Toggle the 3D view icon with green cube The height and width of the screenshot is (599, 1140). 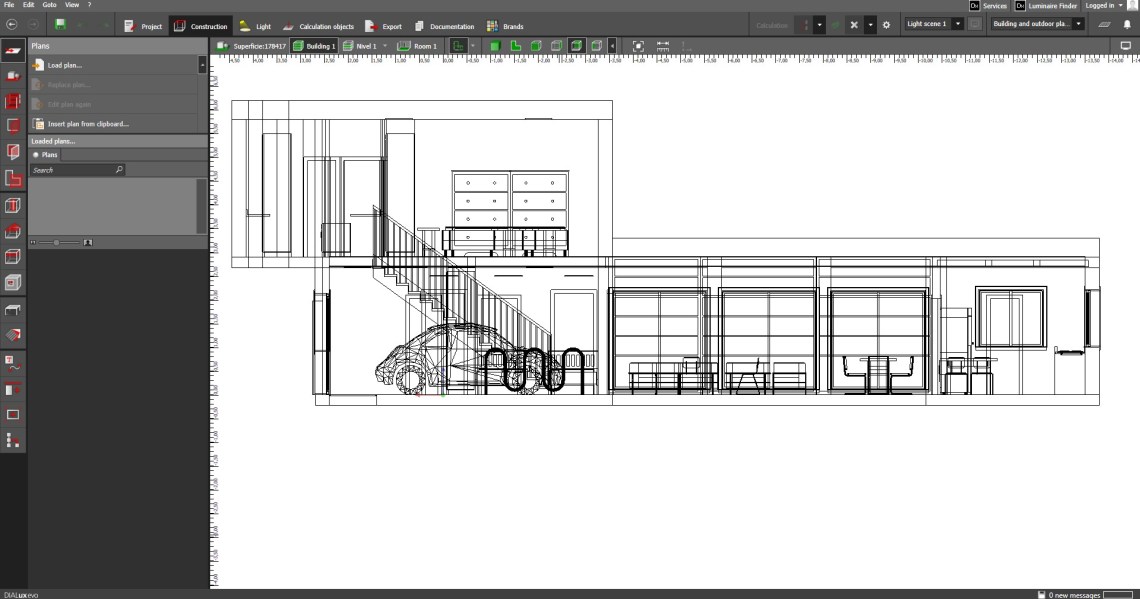pos(496,46)
